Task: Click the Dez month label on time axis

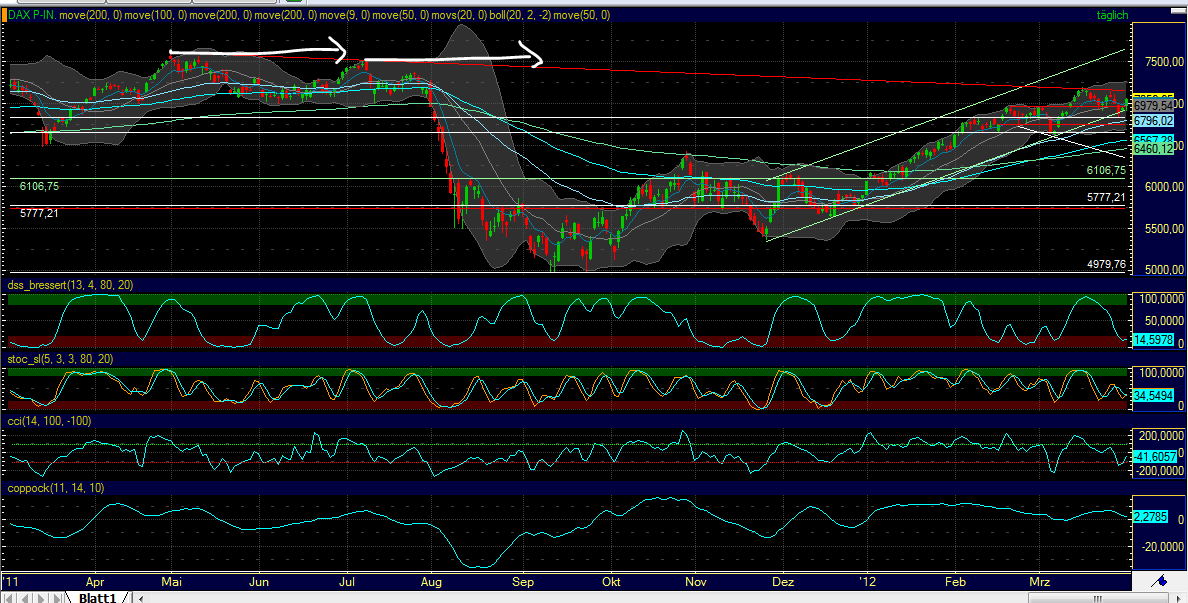Action: pyautogui.click(x=783, y=582)
